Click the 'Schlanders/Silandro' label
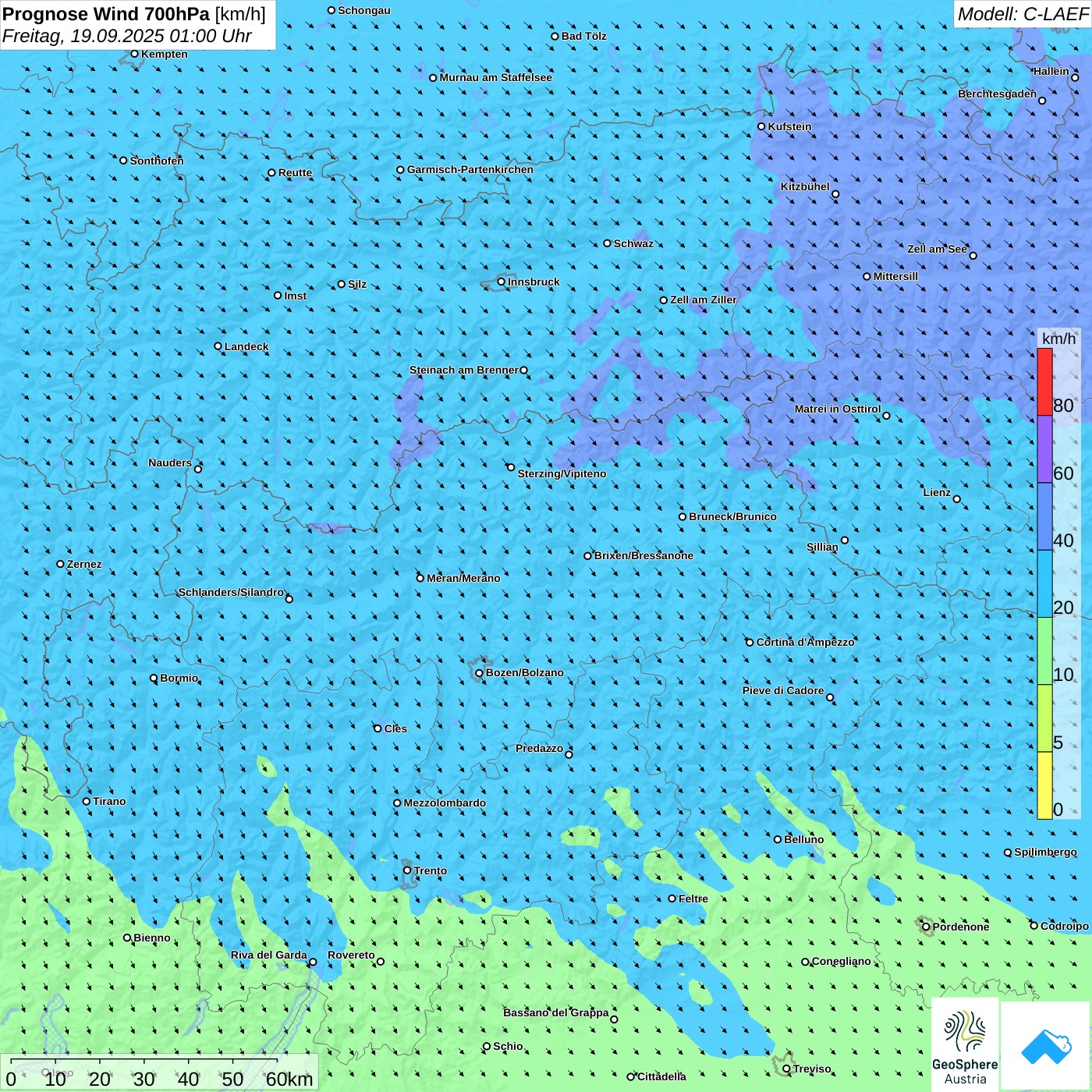The image size is (1092, 1092). point(232,592)
